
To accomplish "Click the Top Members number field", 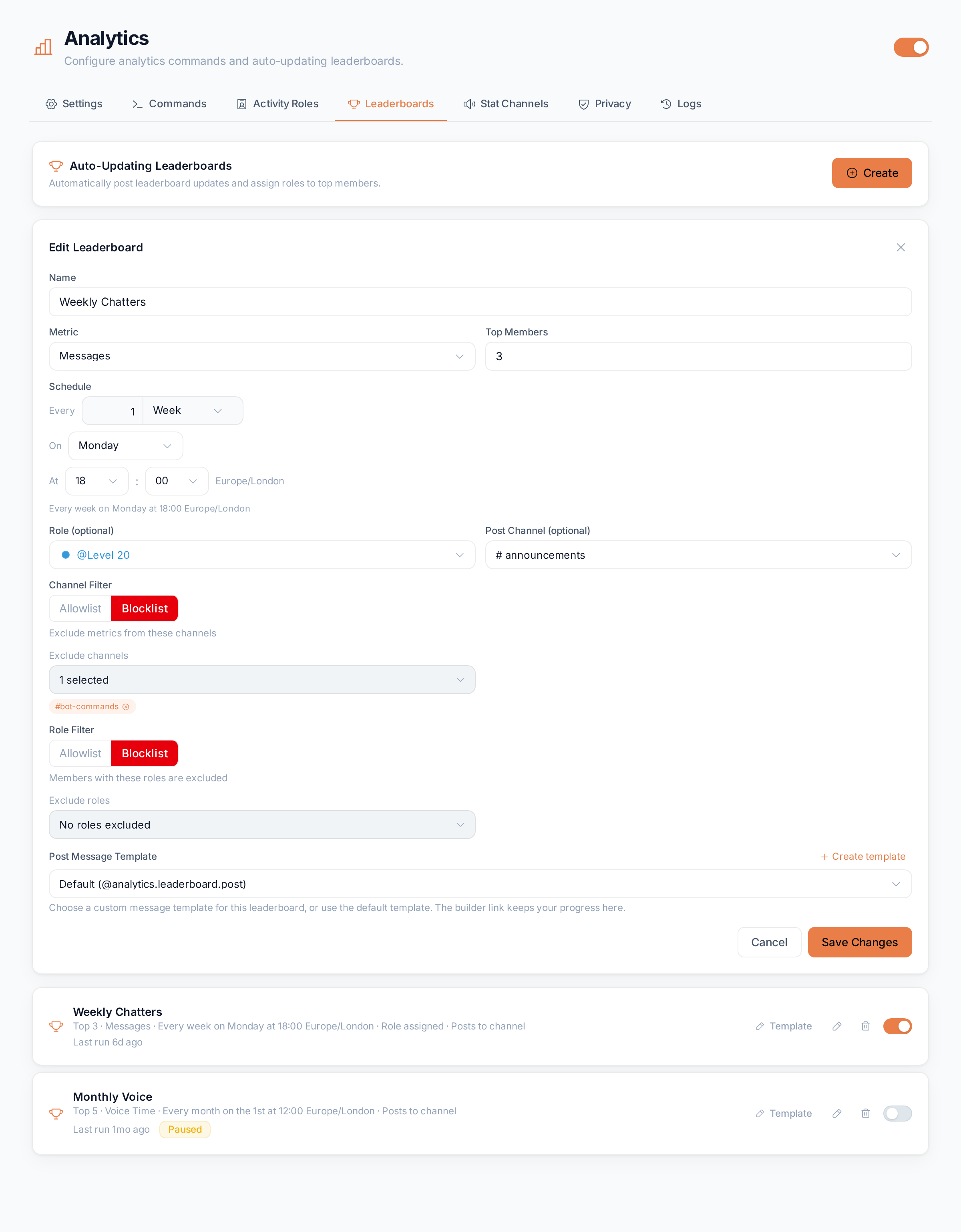I will tap(698, 357).
